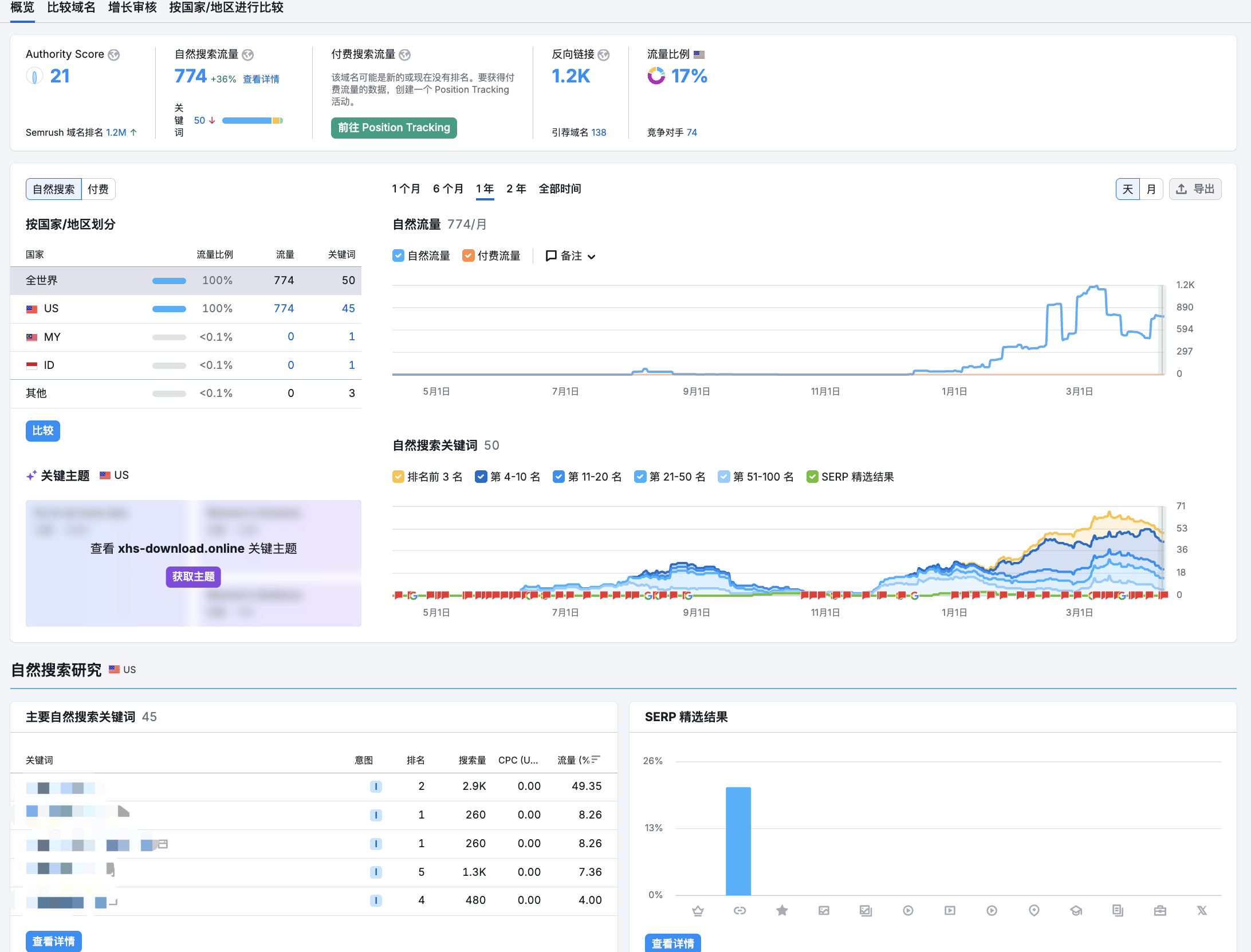The image size is (1251, 952).
Task: Click the Malaysia flag in the MY row
Action: click(32, 337)
